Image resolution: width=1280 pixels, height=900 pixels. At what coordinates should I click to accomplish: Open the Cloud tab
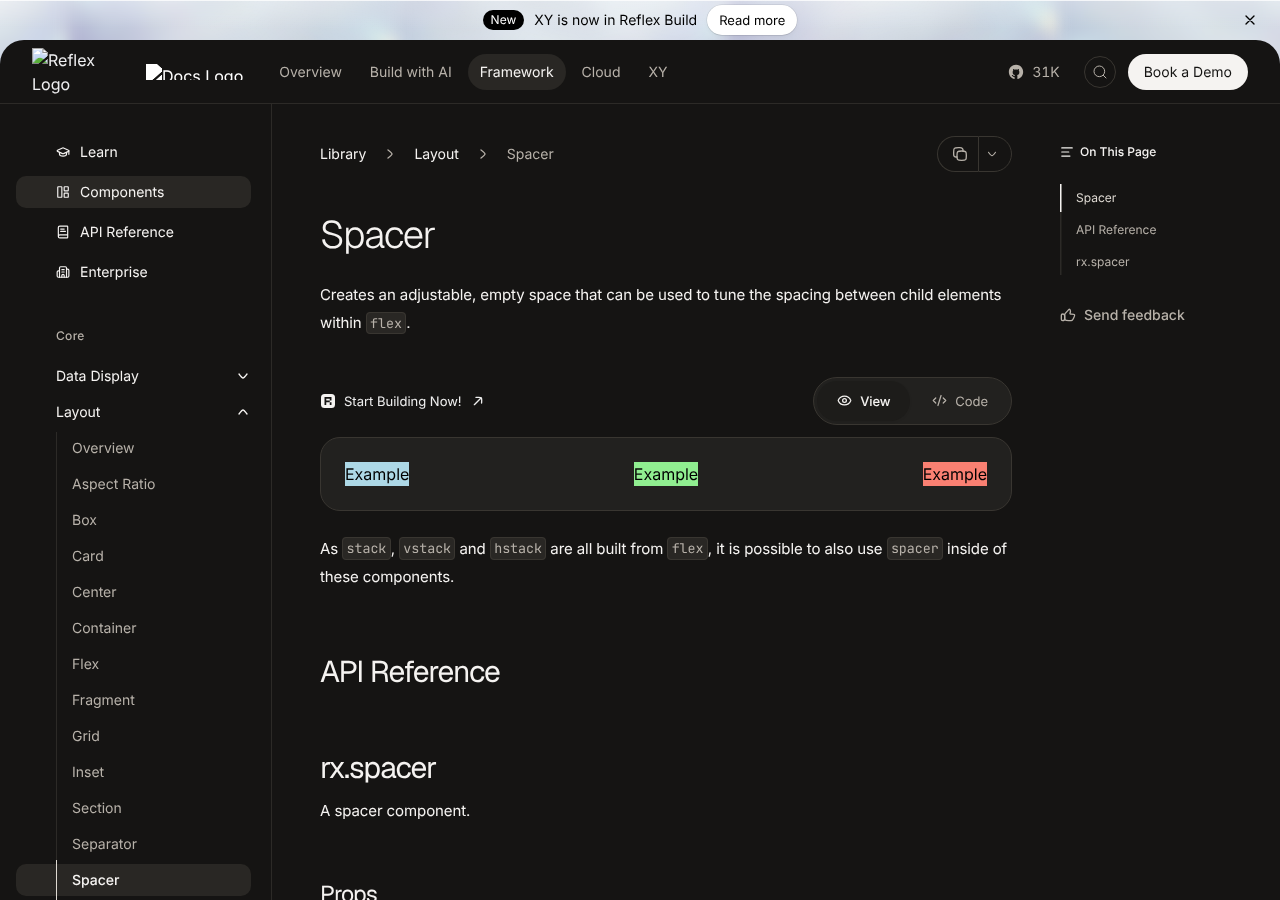click(601, 72)
